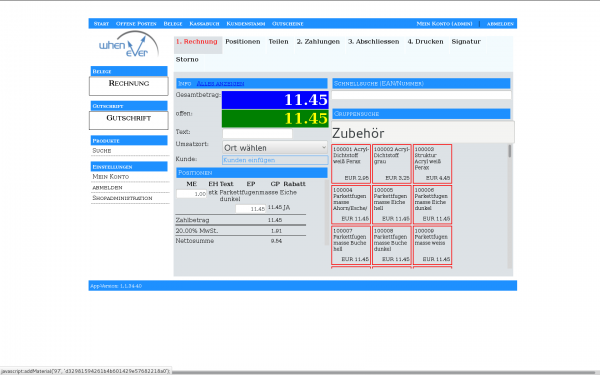Click the Gutschrift button in the sidebar
The width and height of the screenshot is (600, 375).
tap(129, 120)
